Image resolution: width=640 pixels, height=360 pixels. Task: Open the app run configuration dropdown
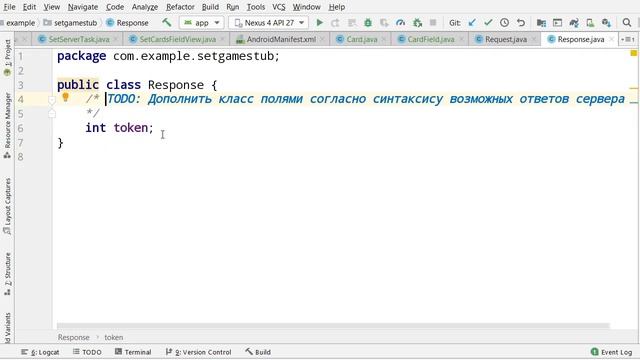[202, 23]
